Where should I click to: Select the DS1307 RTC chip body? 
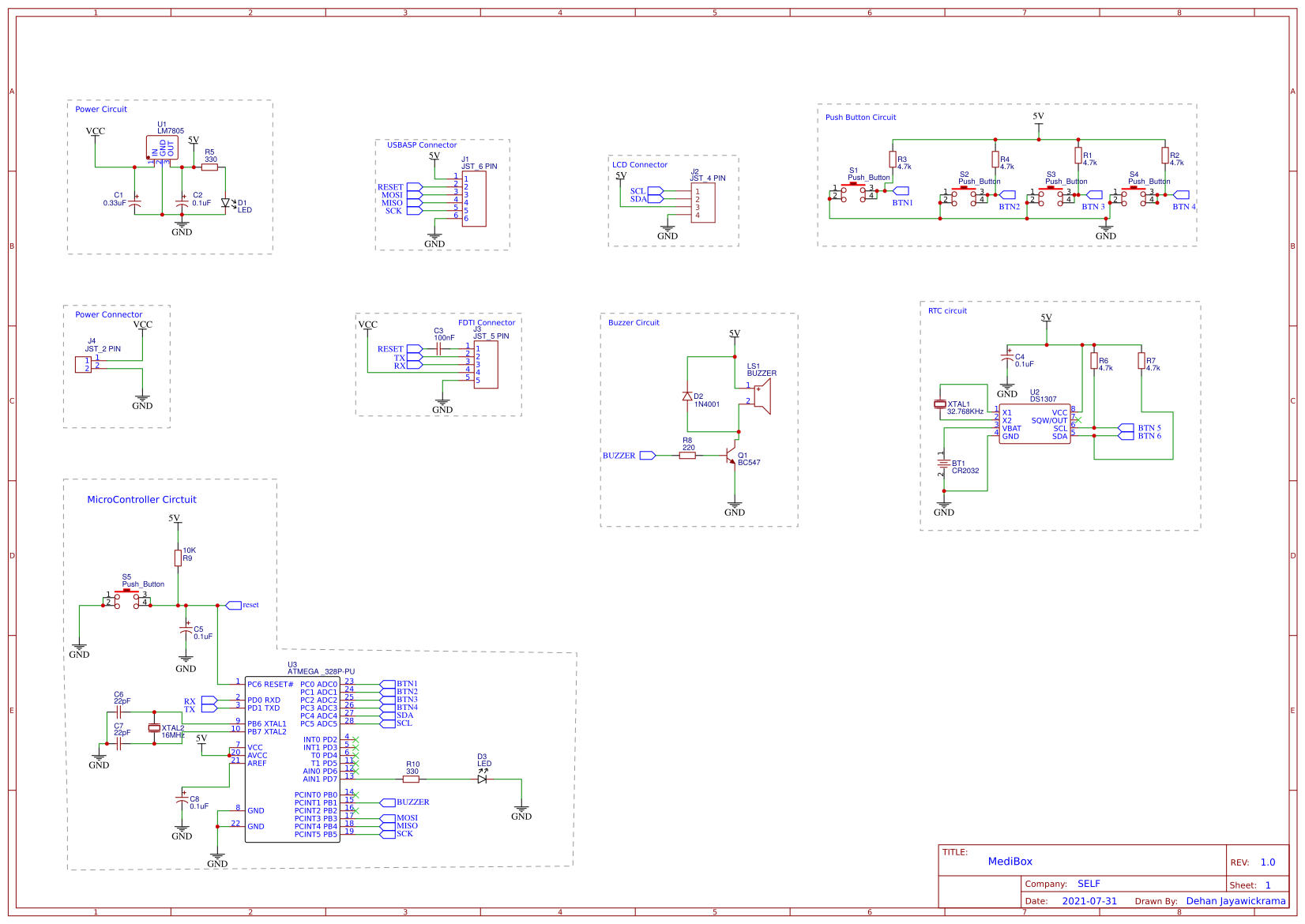(1034, 423)
